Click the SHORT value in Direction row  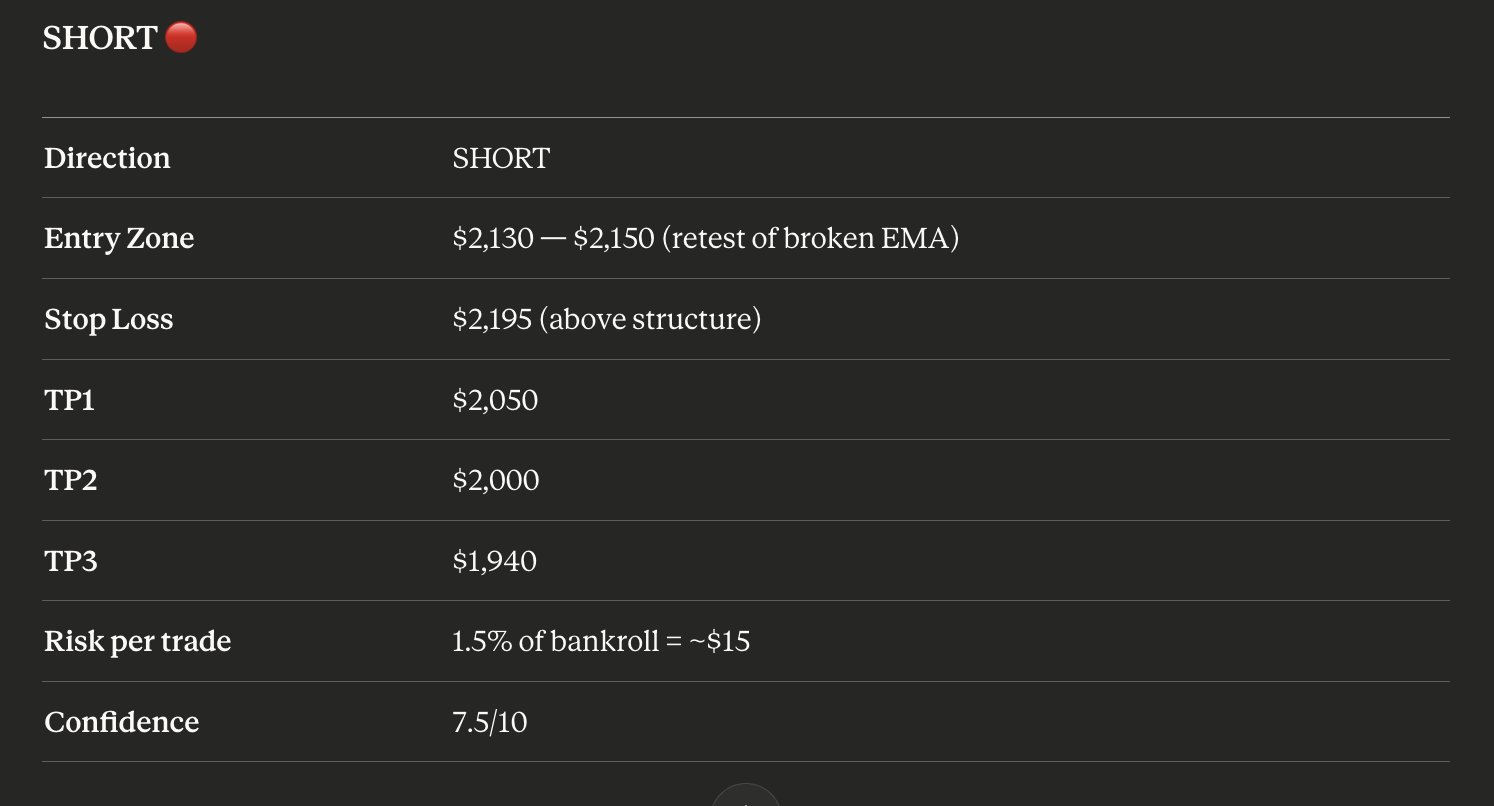point(500,158)
